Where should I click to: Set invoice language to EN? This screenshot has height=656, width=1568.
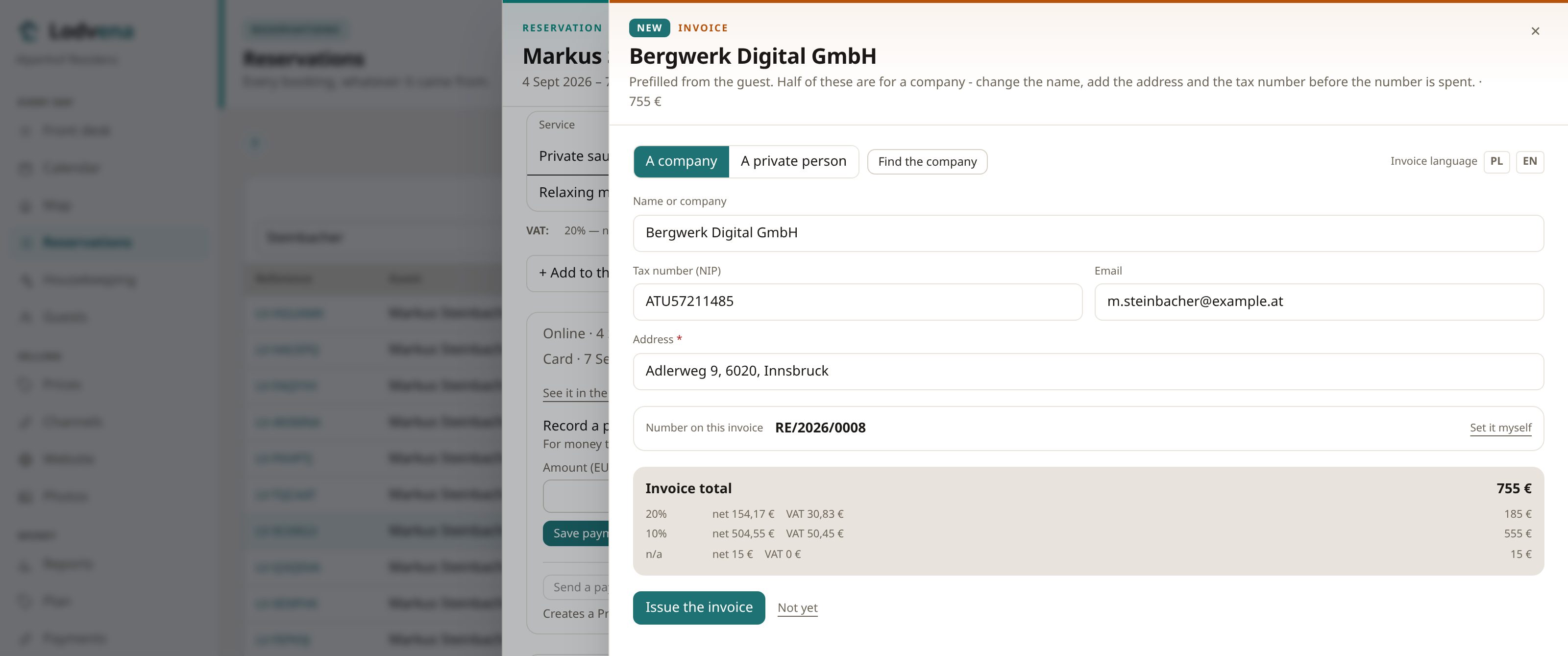click(1530, 161)
